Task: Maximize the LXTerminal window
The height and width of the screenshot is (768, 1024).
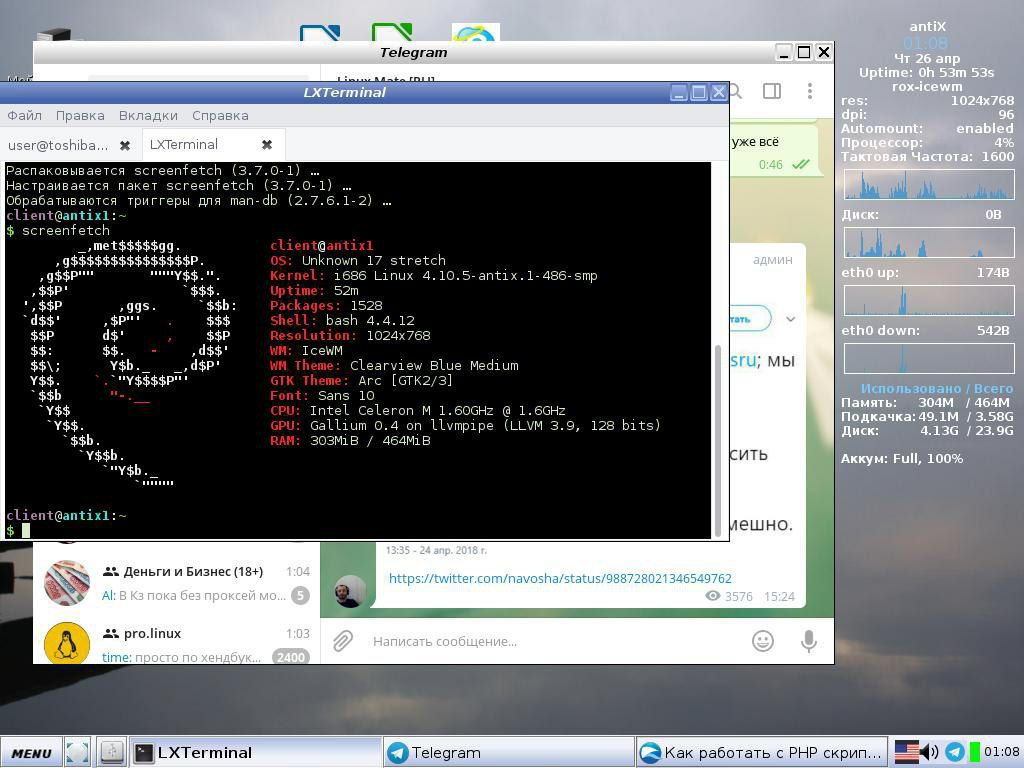Action: (699, 92)
